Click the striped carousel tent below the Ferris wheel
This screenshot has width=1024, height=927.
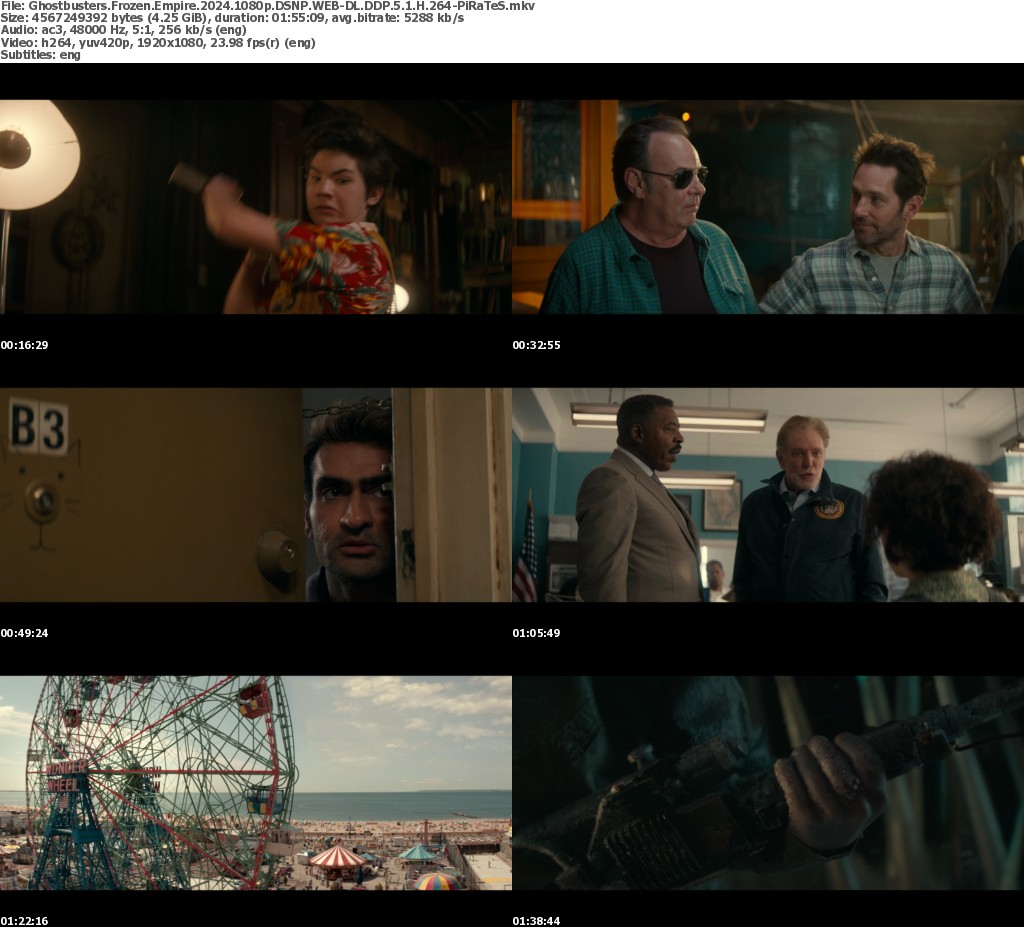point(337,857)
